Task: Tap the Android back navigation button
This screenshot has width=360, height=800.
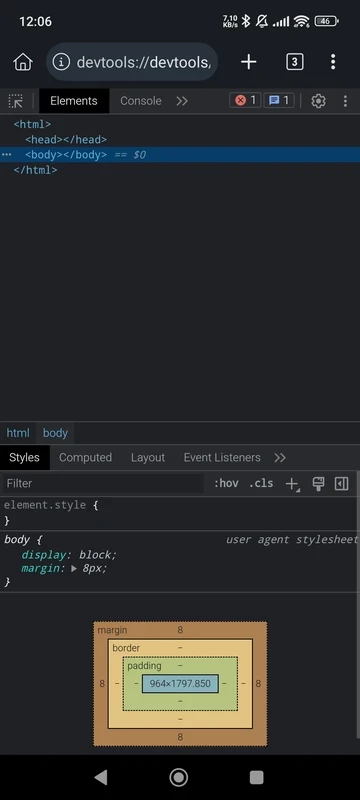Action: (x=101, y=777)
